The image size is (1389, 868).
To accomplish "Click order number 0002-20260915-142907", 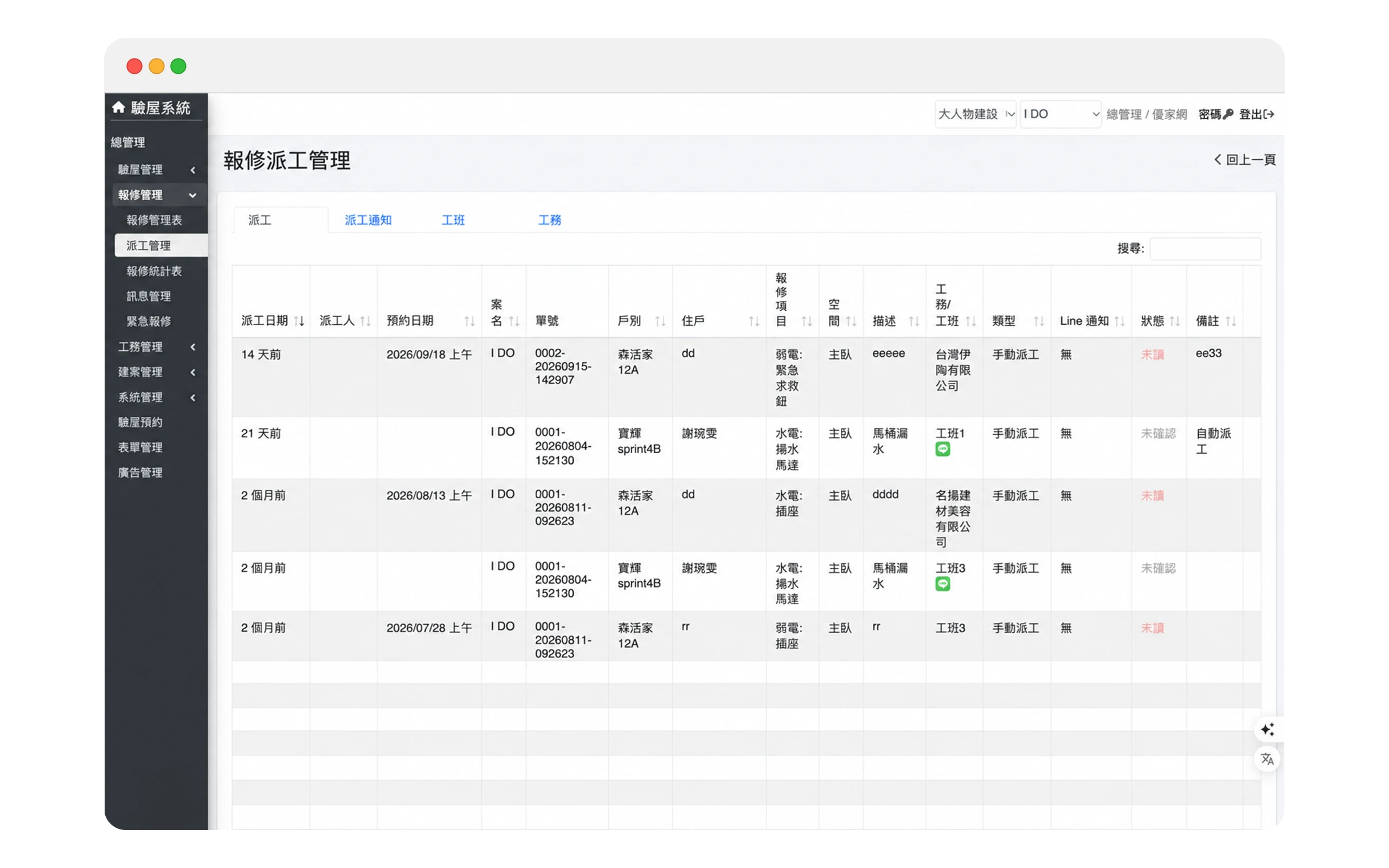I will pos(563,367).
